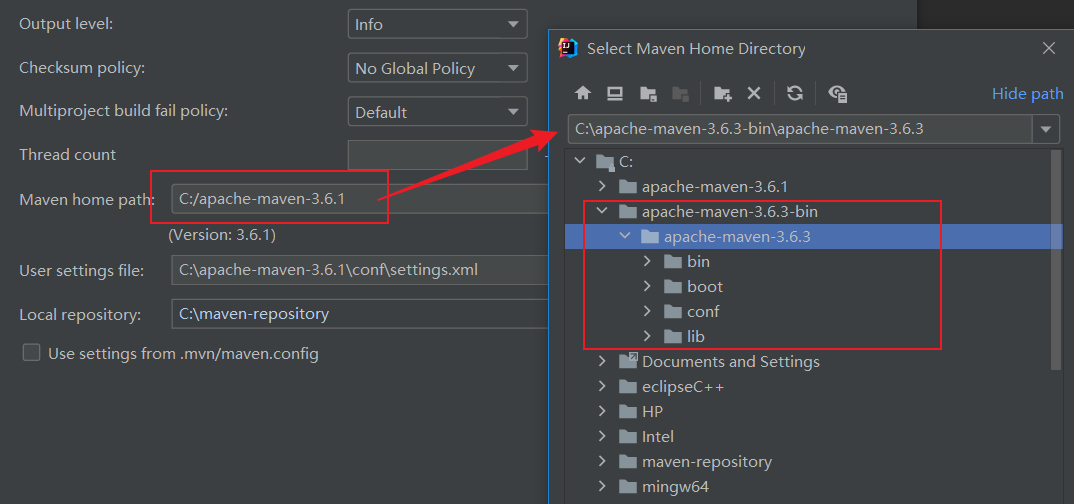The image size is (1074, 504).
Task: Enable Use settings from .mvn/maven.config
Action: [x=32, y=353]
